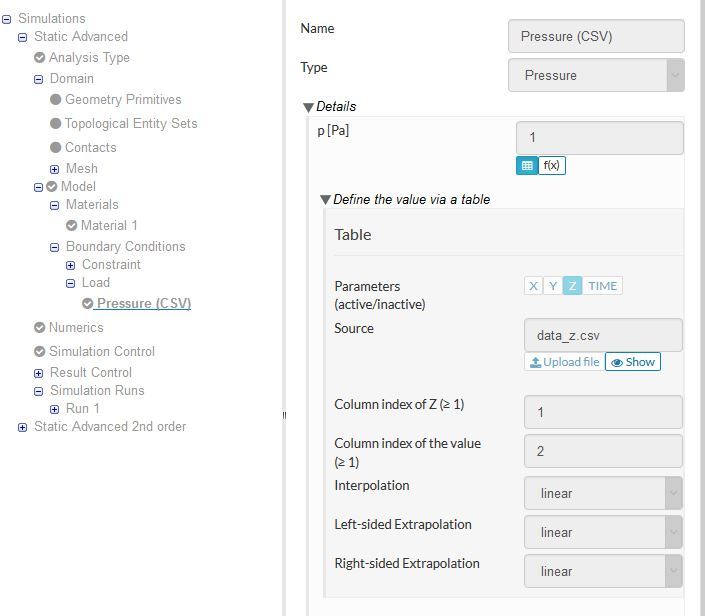The height and width of the screenshot is (616, 705).
Task: Expand the Mesh tree node
Action: pyautogui.click(x=55, y=169)
